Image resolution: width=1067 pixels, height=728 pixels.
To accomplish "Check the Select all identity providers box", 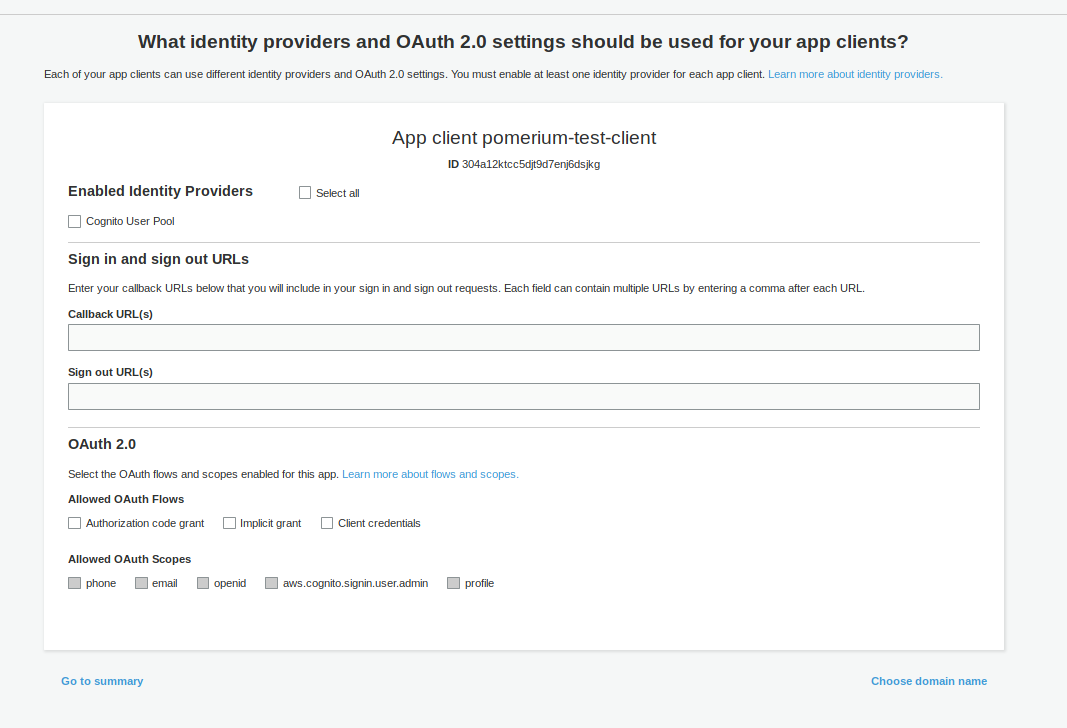I will [x=305, y=192].
